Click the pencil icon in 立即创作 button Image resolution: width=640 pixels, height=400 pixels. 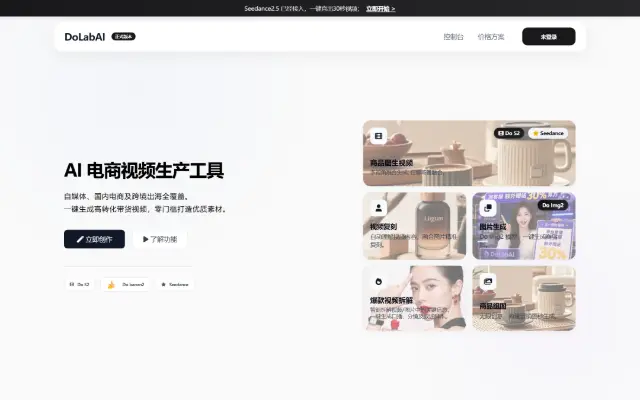pos(80,239)
